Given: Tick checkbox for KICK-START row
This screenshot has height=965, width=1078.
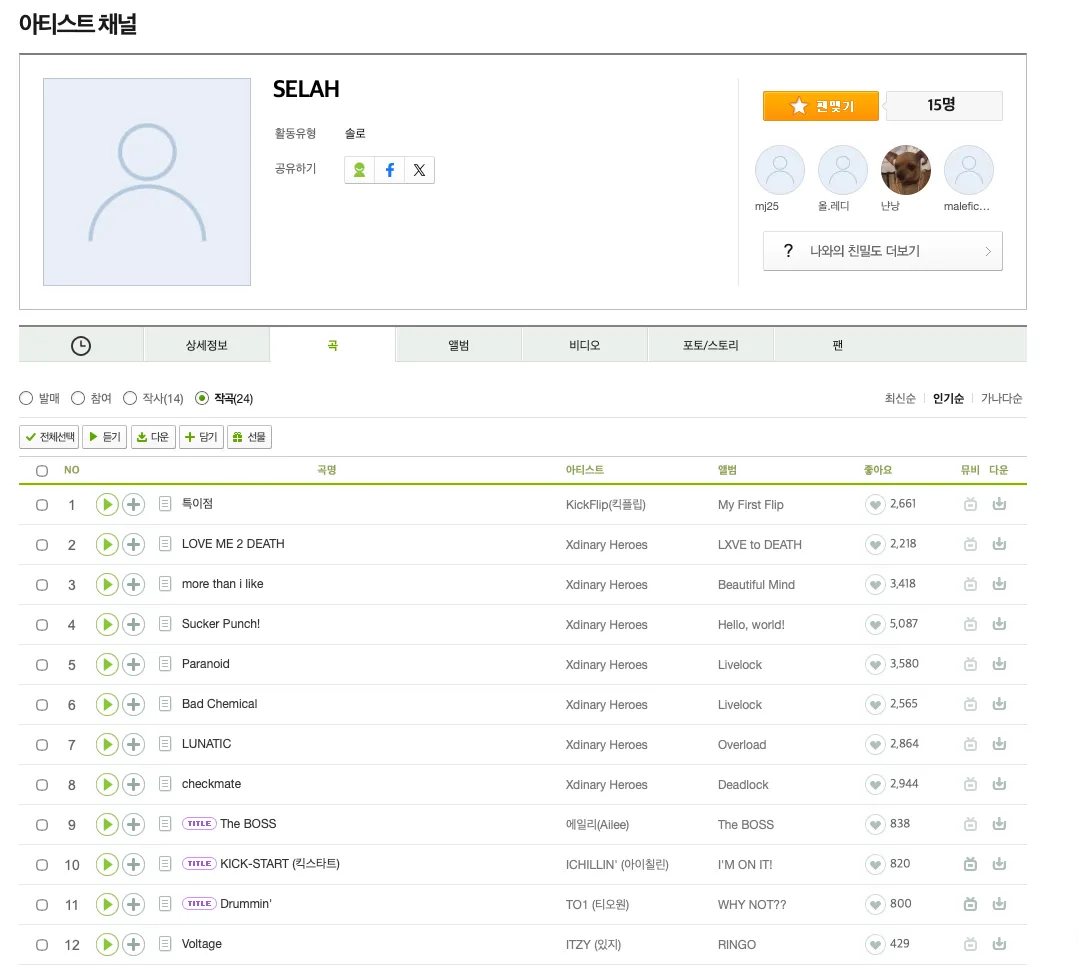Looking at the screenshot, I should (x=42, y=865).
